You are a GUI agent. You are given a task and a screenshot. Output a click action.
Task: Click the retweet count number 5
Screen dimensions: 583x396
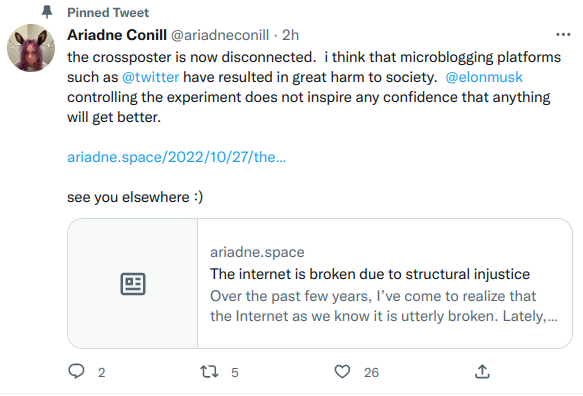pyautogui.click(x=235, y=373)
